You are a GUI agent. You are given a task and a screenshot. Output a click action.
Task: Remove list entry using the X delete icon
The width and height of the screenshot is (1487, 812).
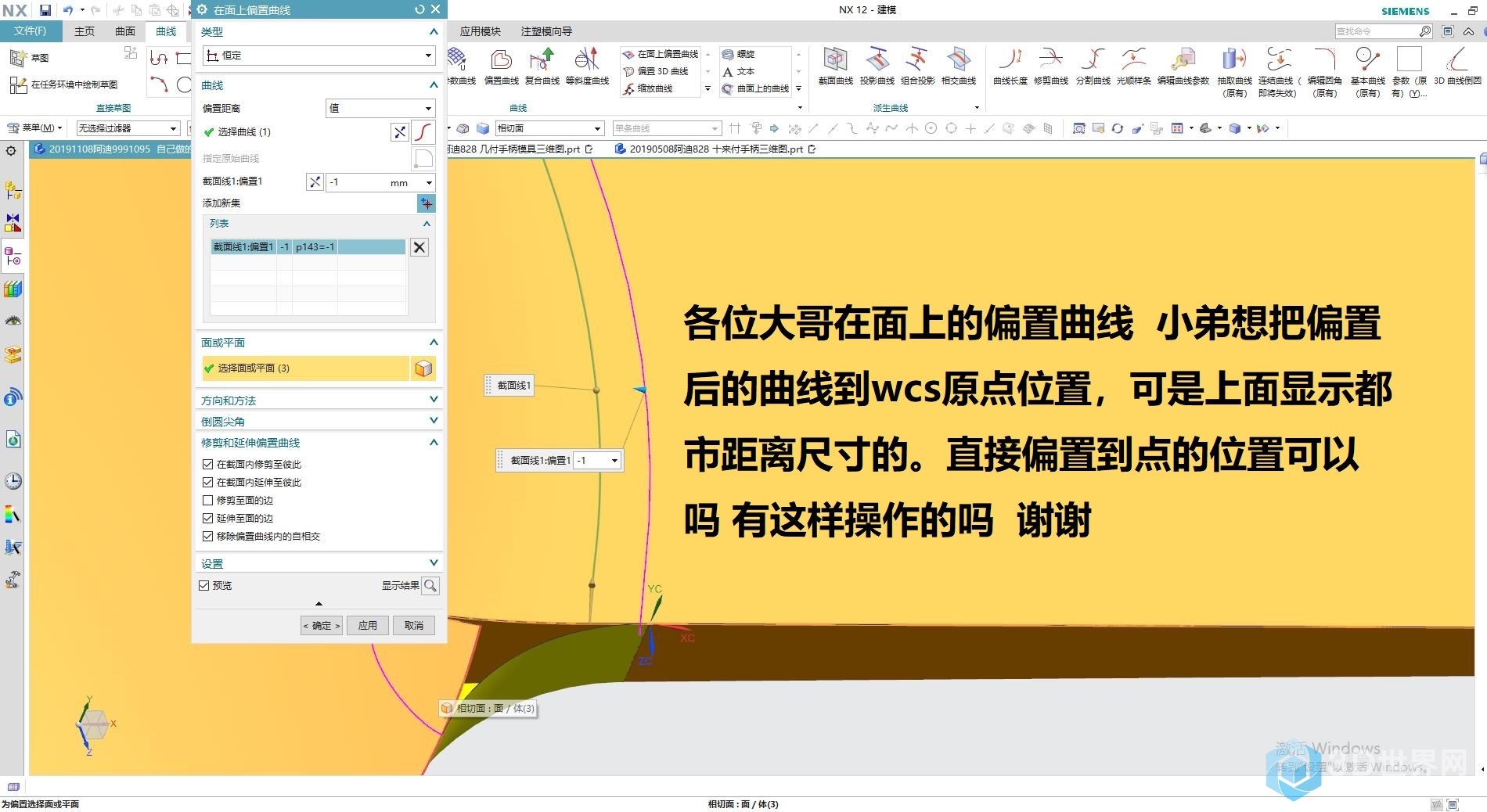[x=419, y=247]
